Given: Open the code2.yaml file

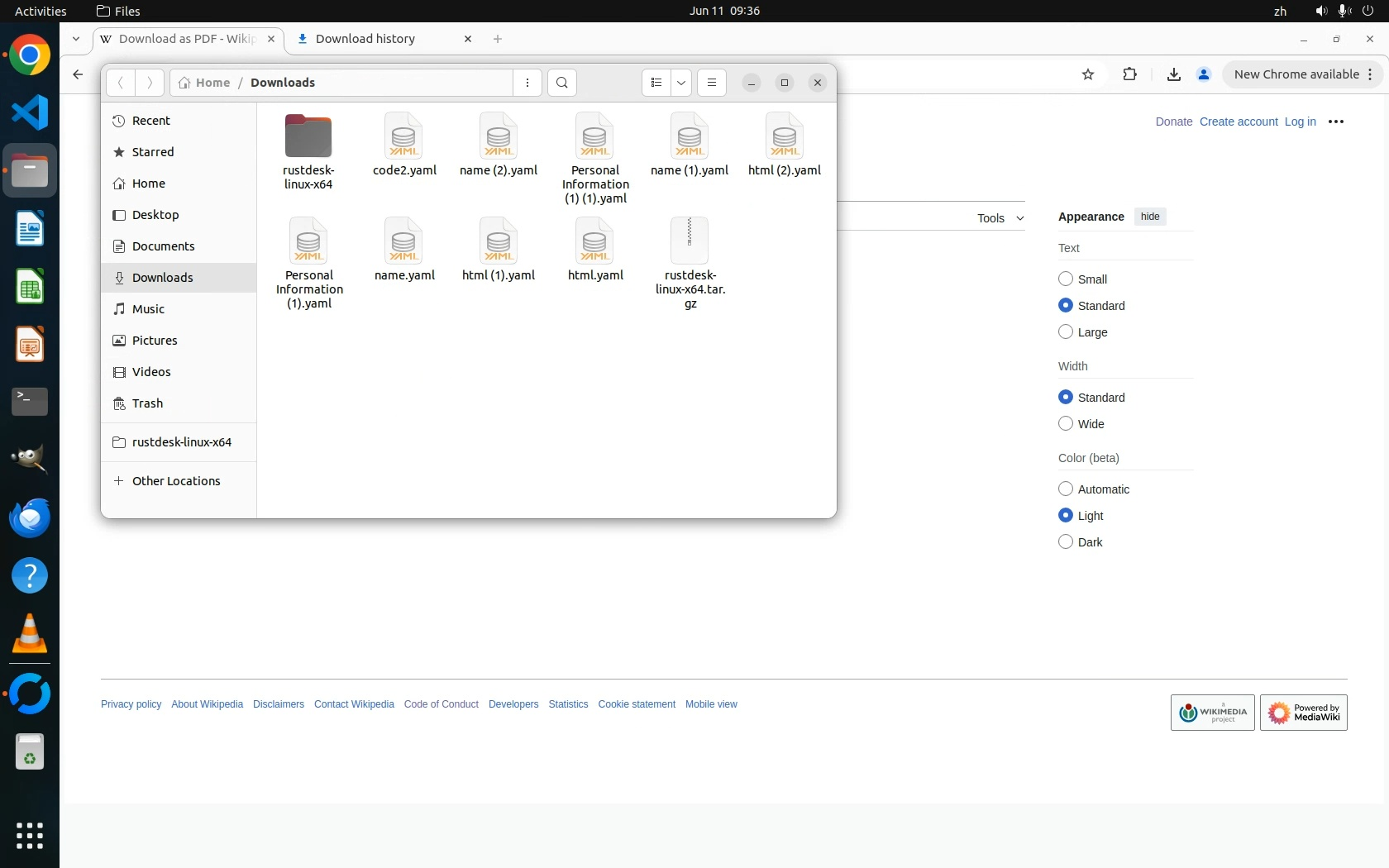Looking at the screenshot, I should pyautogui.click(x=404, y=146).
